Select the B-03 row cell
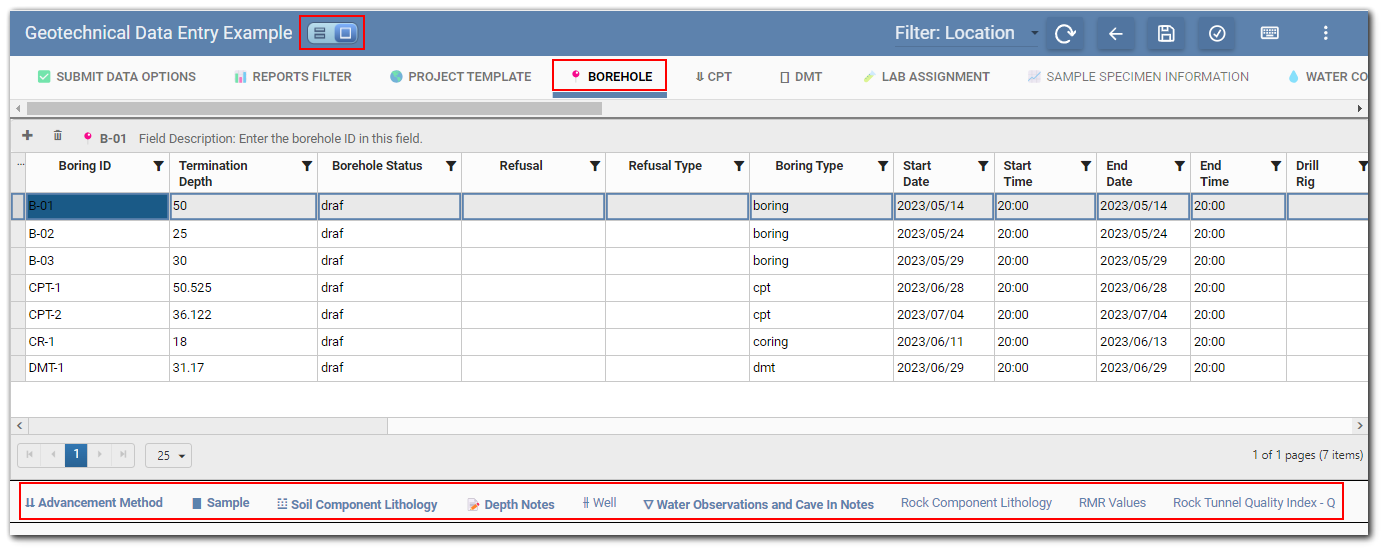Screen dimensions: 1386x553 (x=97, y=261)
